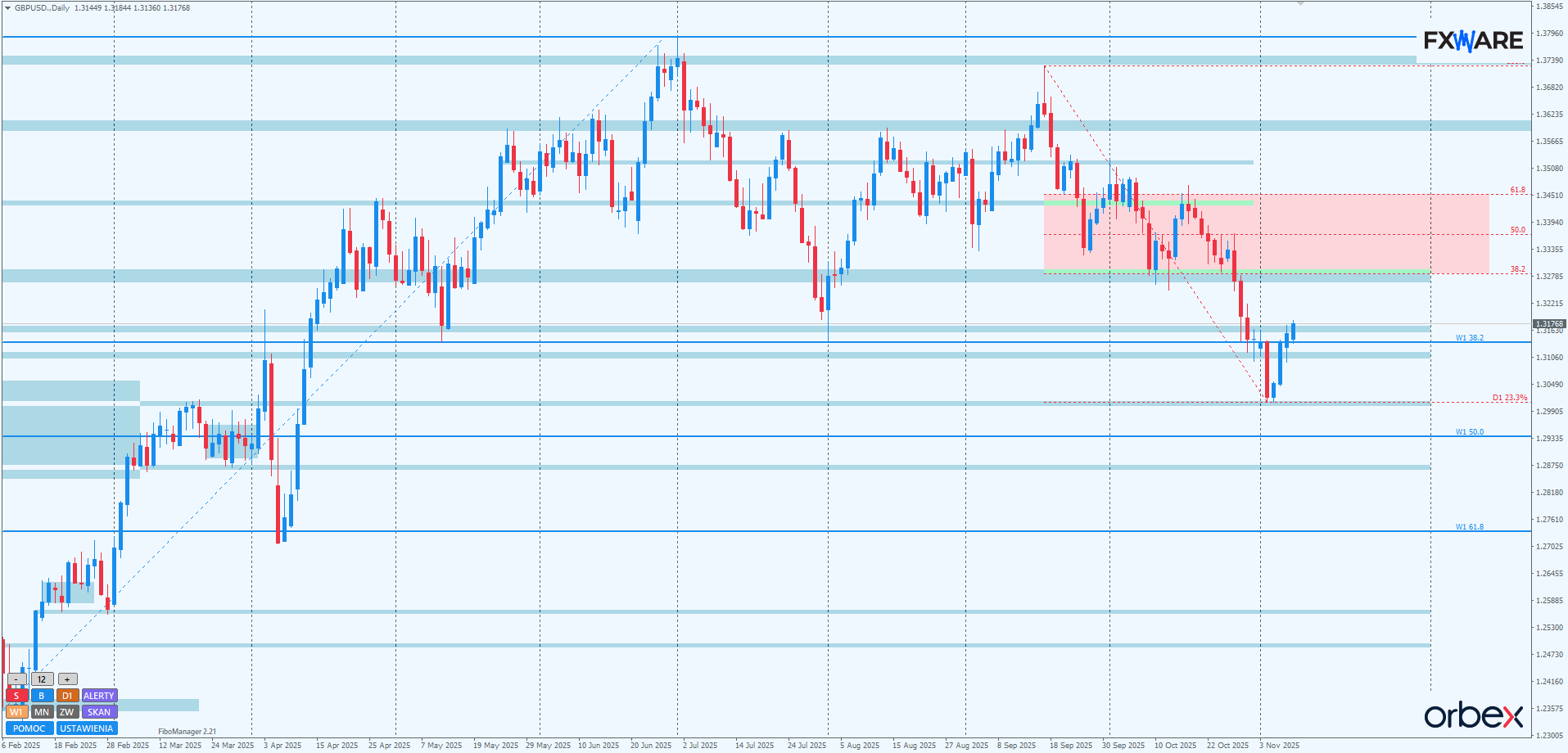
Task: Select the D1 23.3% Fibonacci level label
Action: pos(1509,398)
